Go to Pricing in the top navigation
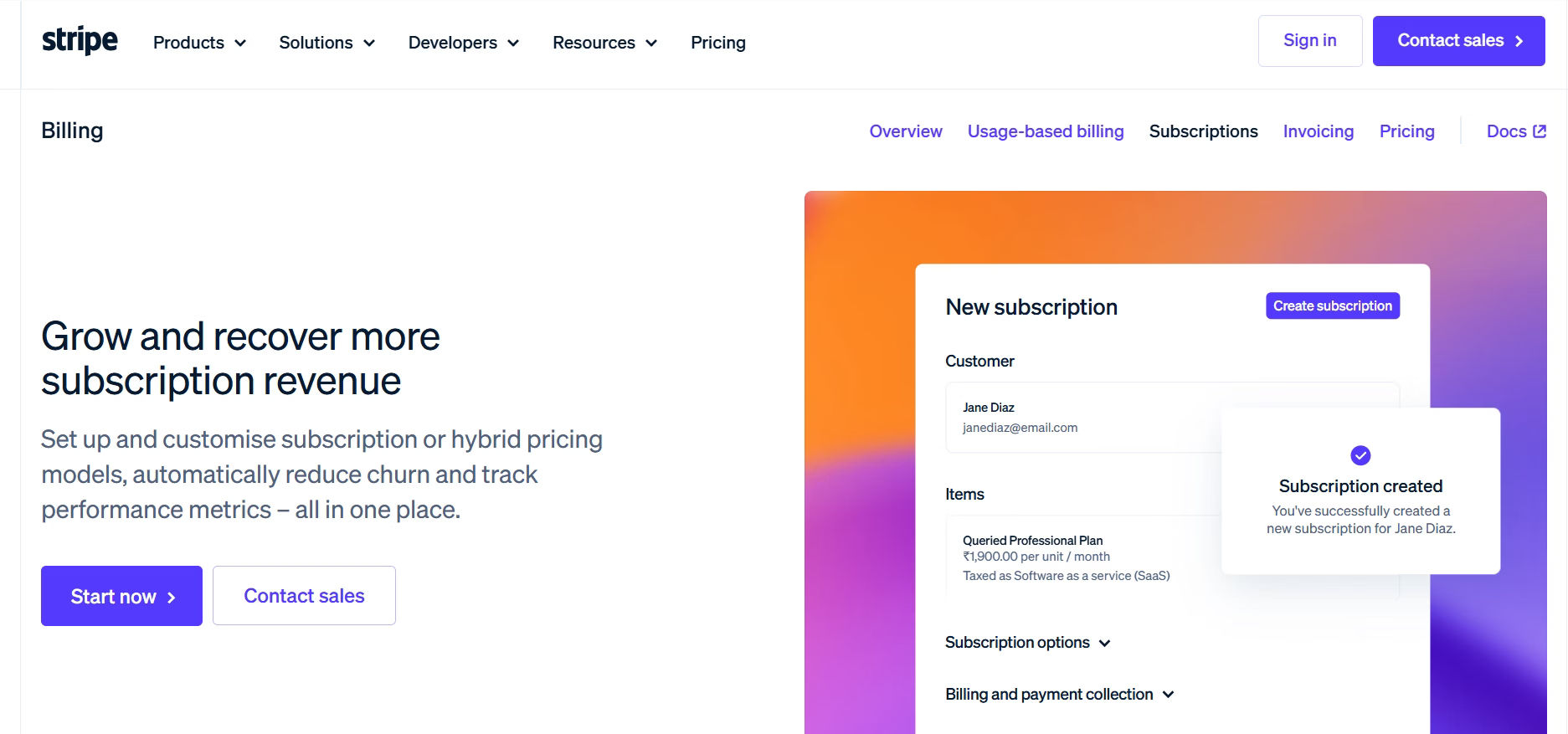The height and width of the screenshot is (734, 1568). tap(718, 43)
